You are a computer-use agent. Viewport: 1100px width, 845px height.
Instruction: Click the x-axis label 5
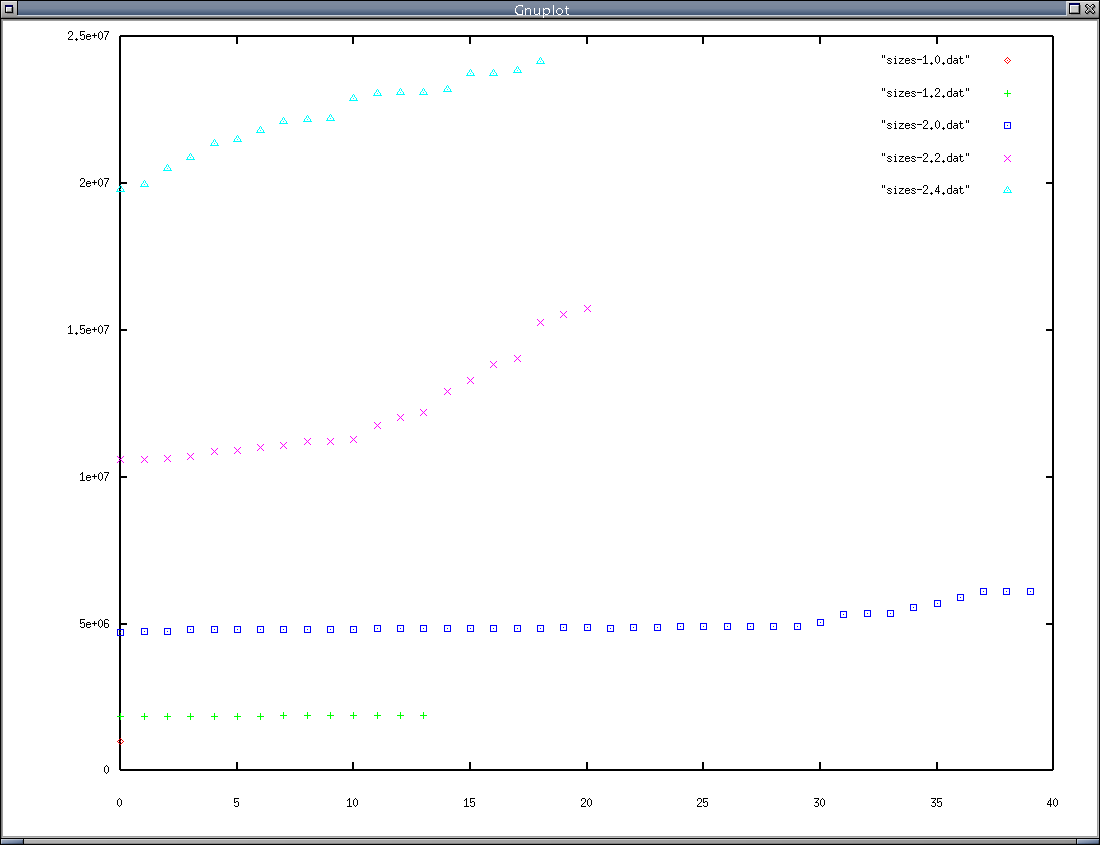[x=236, y=803]
